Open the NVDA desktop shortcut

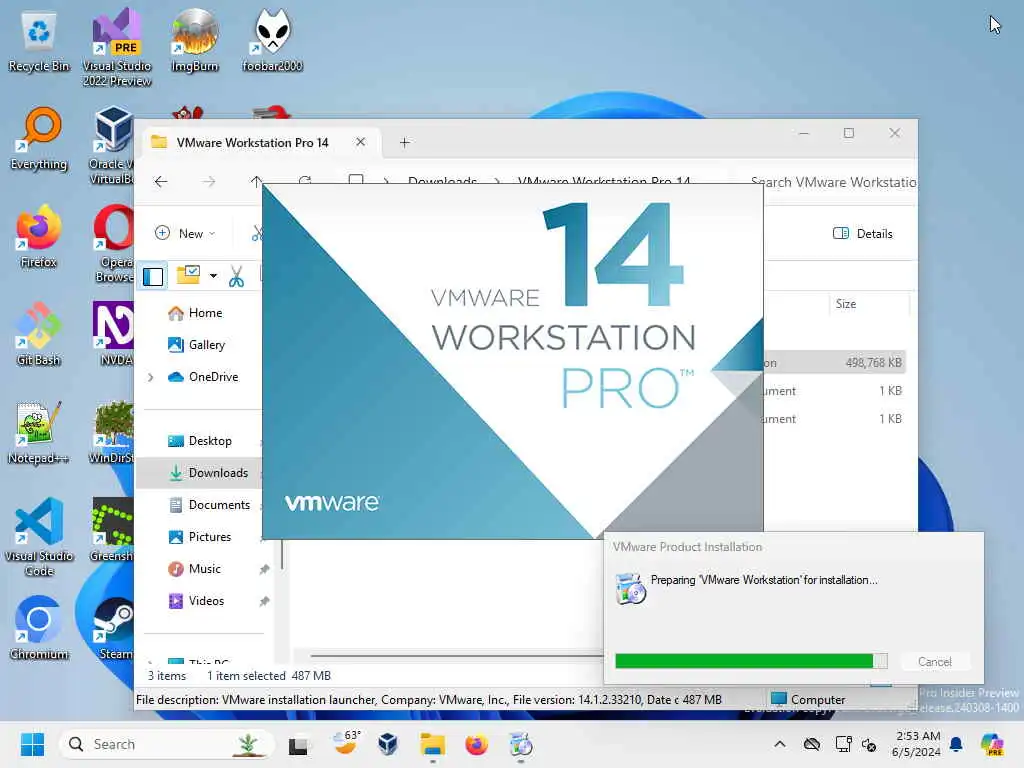114,334
